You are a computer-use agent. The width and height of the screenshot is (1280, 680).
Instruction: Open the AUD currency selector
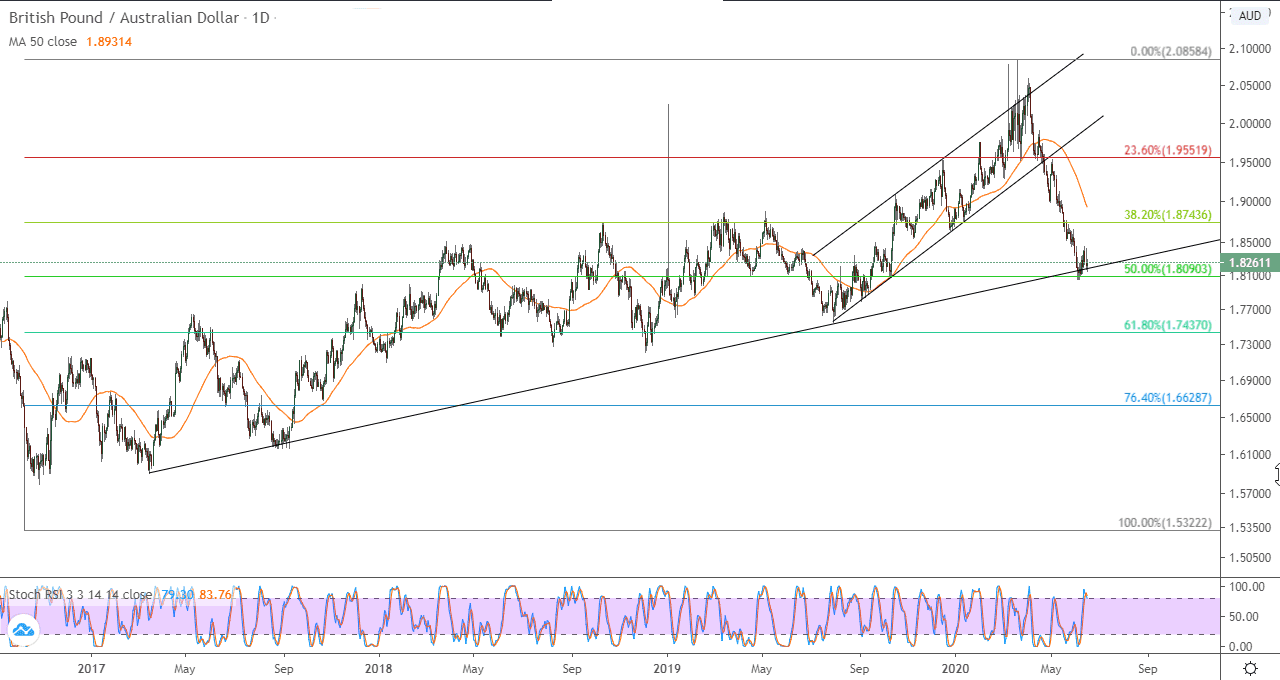click(x=1250, y=15)
